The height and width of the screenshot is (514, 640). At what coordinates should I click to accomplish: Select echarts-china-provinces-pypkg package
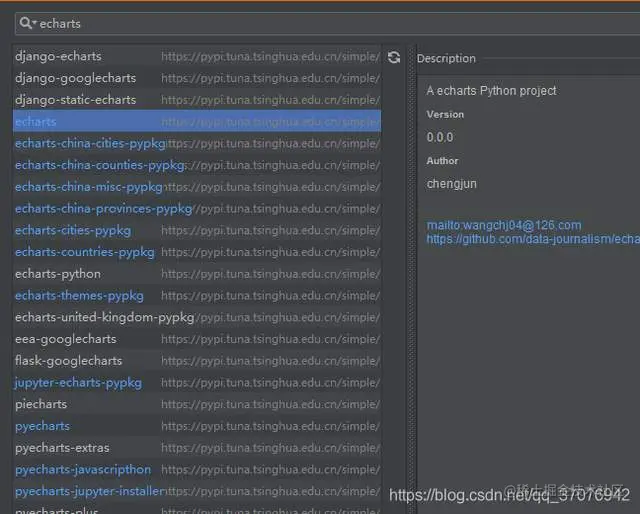(197, 209)
